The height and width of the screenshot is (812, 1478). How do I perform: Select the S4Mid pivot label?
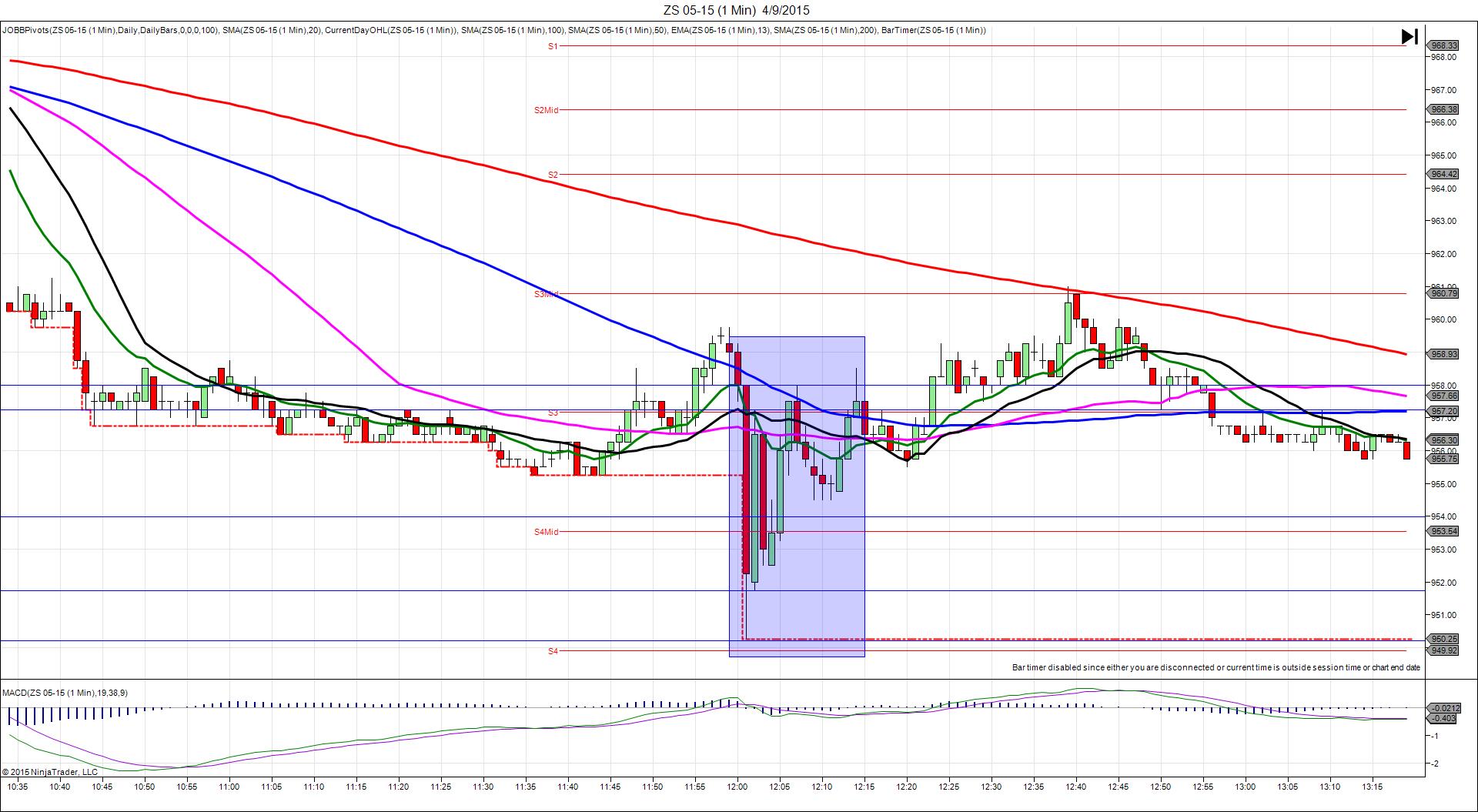coord(546,532)
